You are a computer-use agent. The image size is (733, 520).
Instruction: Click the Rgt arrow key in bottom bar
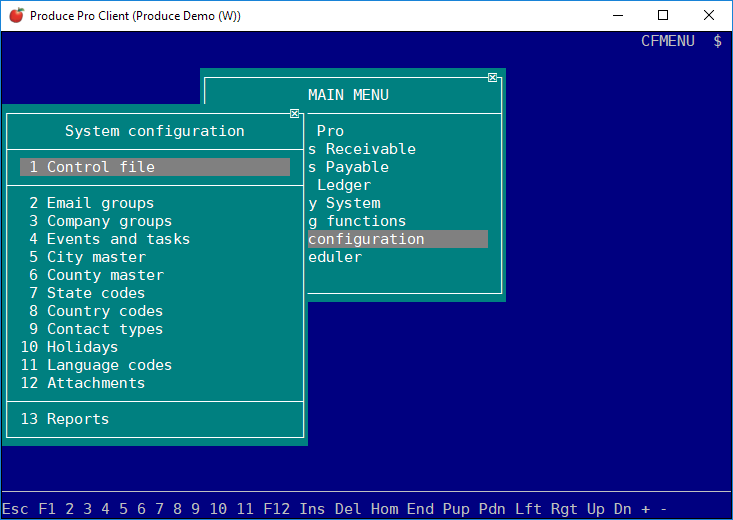(564, 509)
